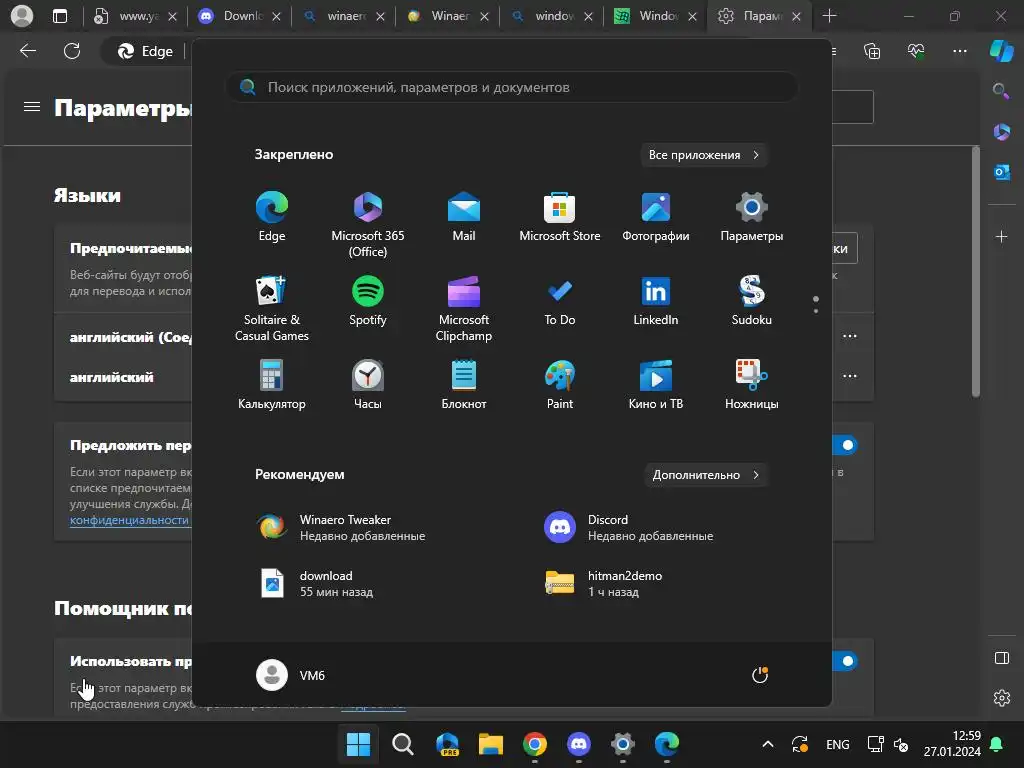This screenshot has width=1024, height=768.
Task: Open Microsoft Store pinned app
Action: pyautogui.click(x=560, y=217)
